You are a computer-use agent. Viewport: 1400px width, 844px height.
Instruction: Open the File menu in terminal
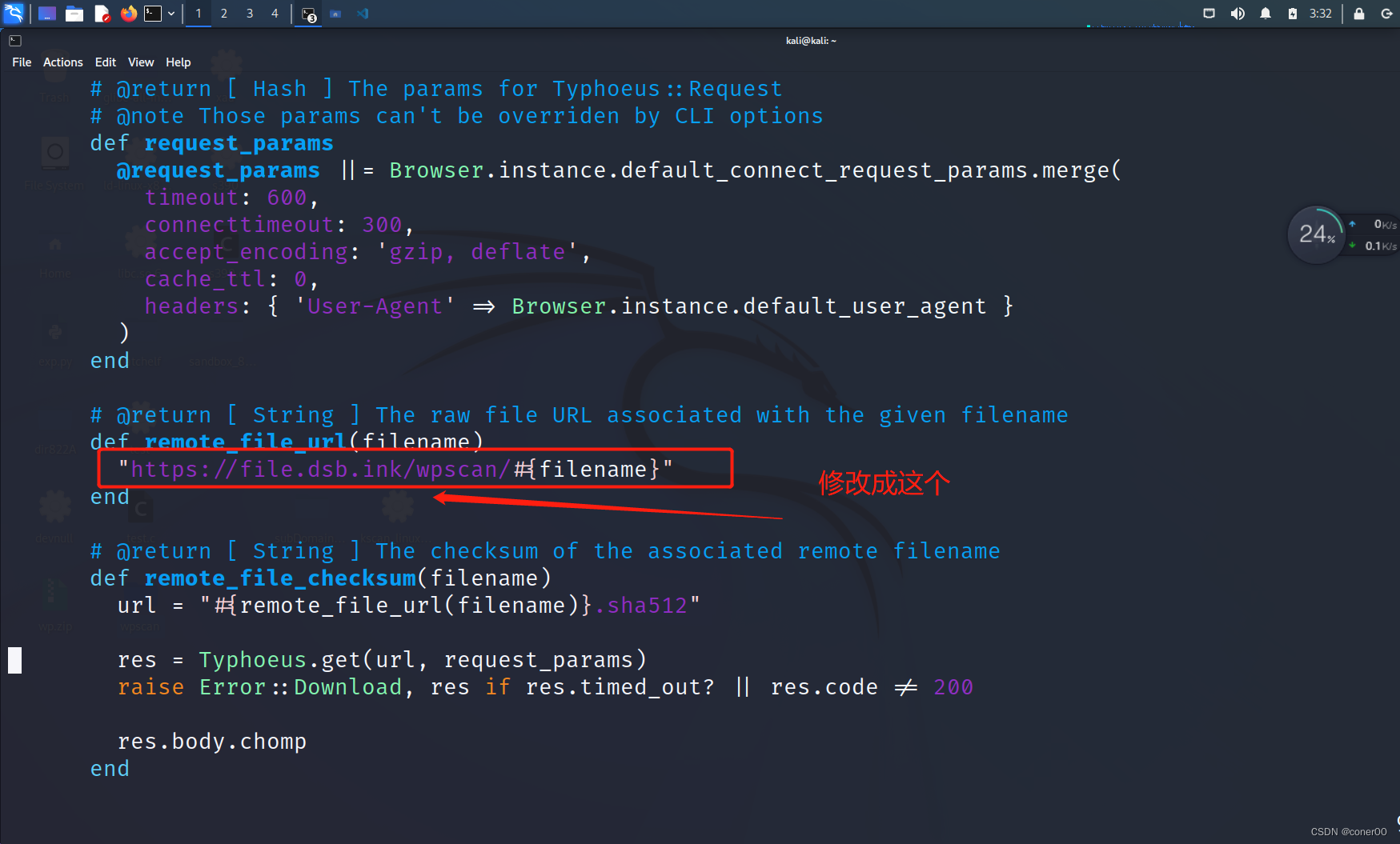[22, 62]
